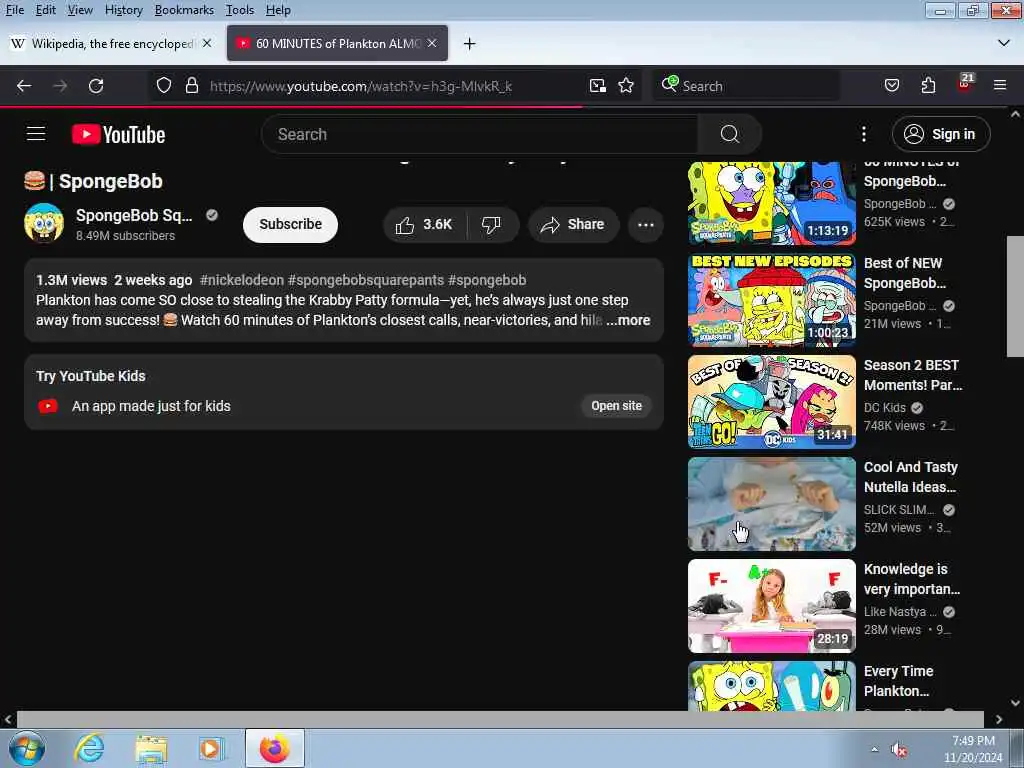Open the History menu
This screenshot has width=1024, height=768.
123,10
